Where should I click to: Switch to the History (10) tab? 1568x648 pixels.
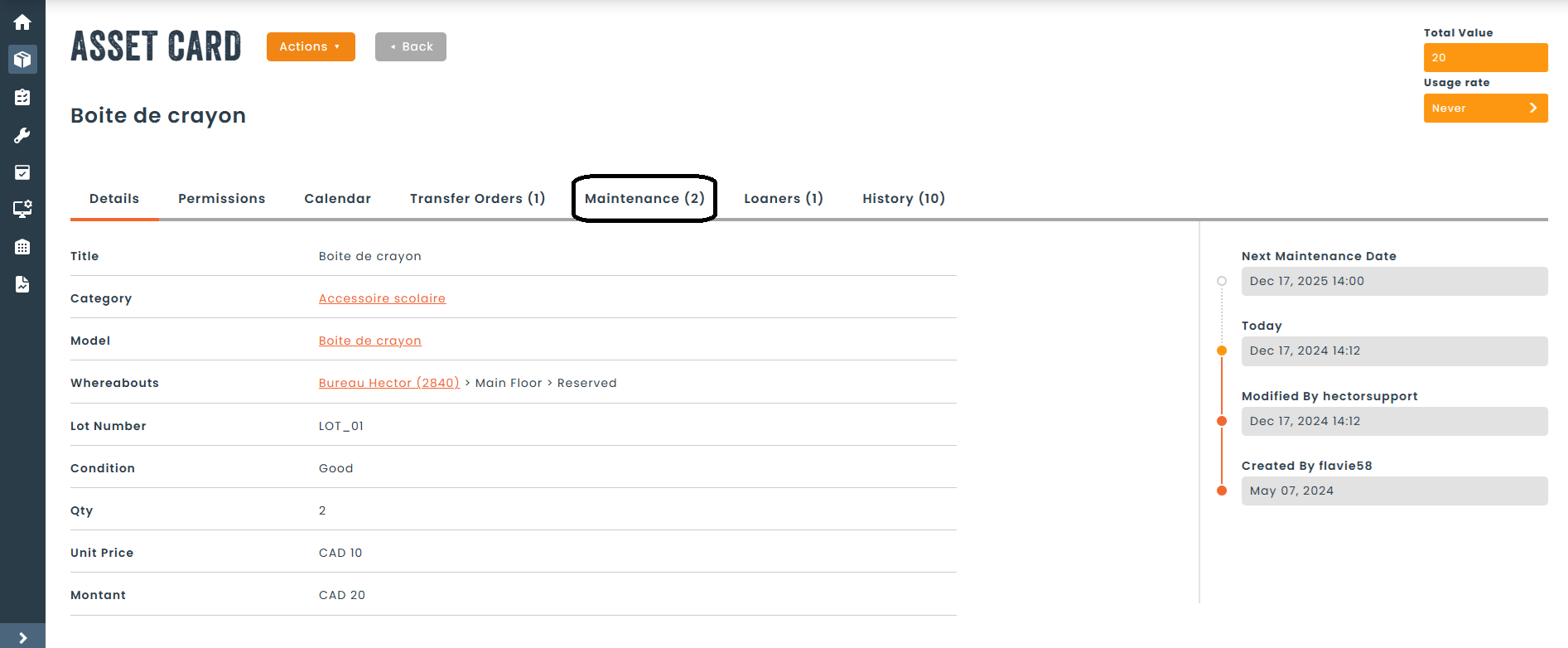(x=904, y=198)
